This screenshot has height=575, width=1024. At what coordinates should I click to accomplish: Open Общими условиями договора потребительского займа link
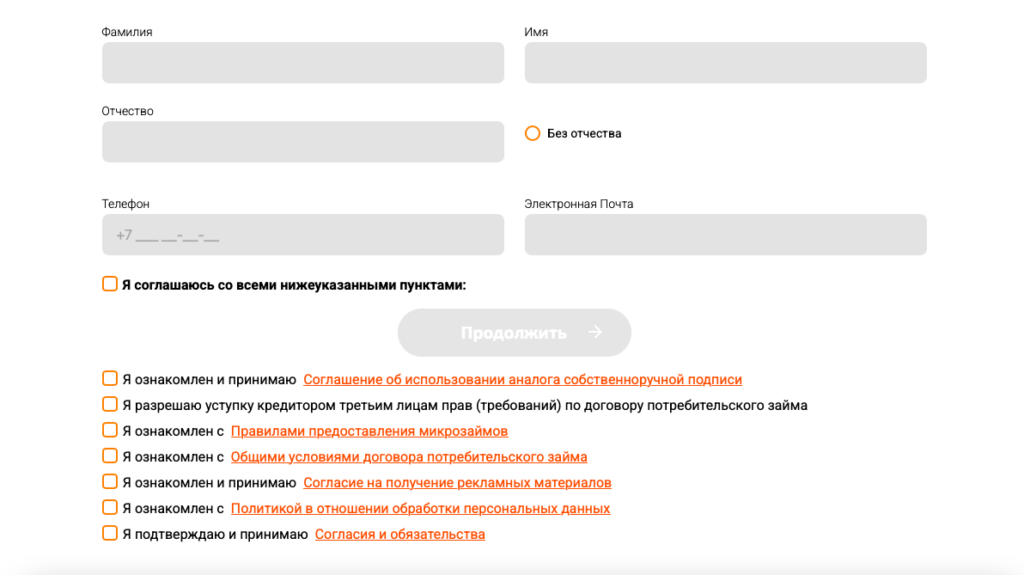click(x=409, y=457)
